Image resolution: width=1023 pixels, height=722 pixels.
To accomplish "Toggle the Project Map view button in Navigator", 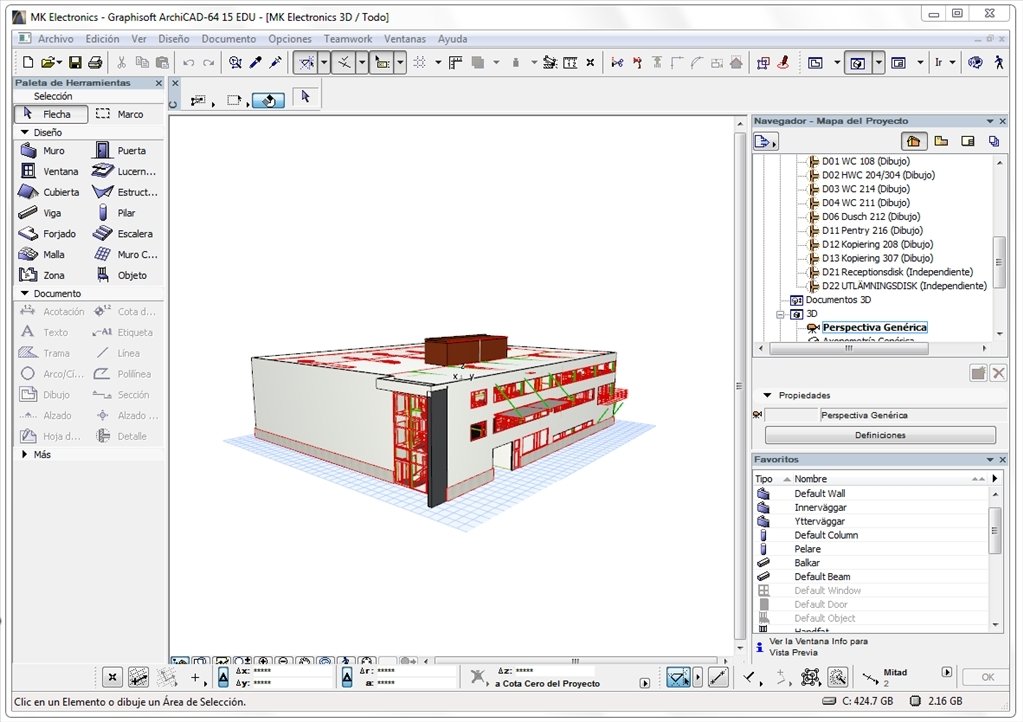I will tap(914, 141).
